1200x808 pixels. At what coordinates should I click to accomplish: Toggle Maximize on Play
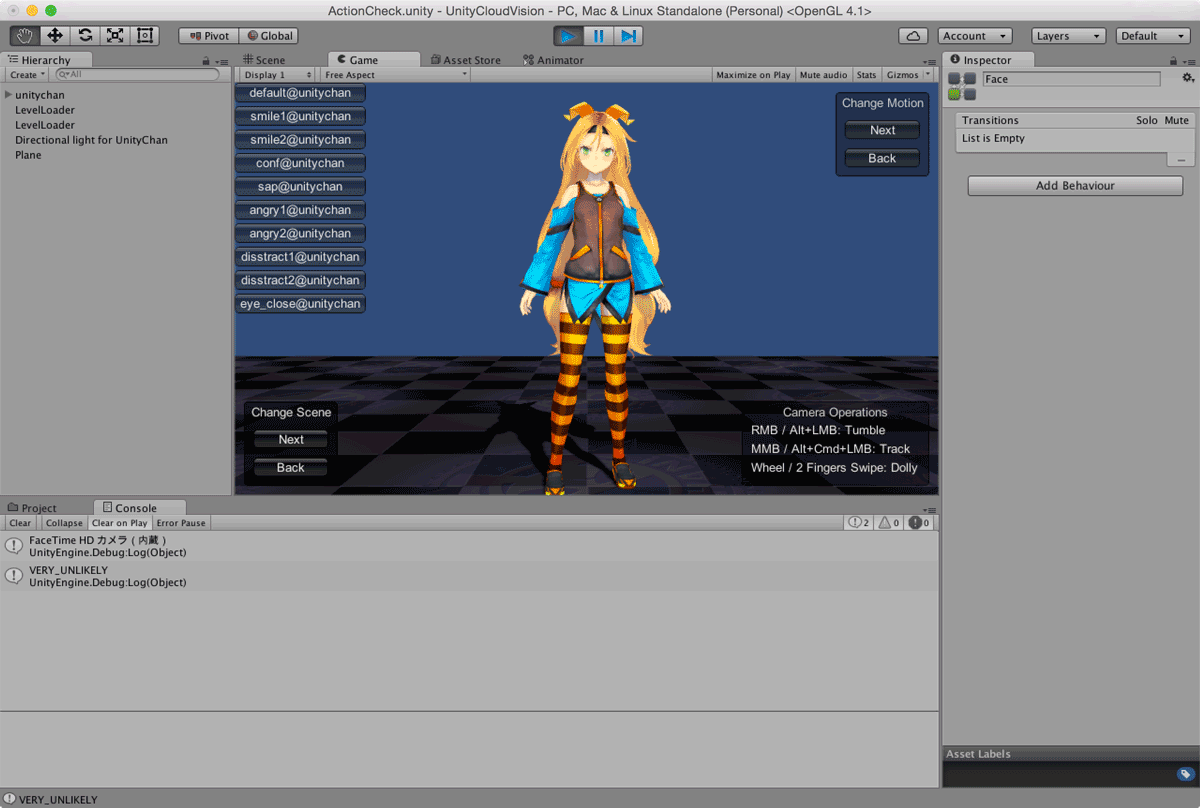(x=753, y=75)
